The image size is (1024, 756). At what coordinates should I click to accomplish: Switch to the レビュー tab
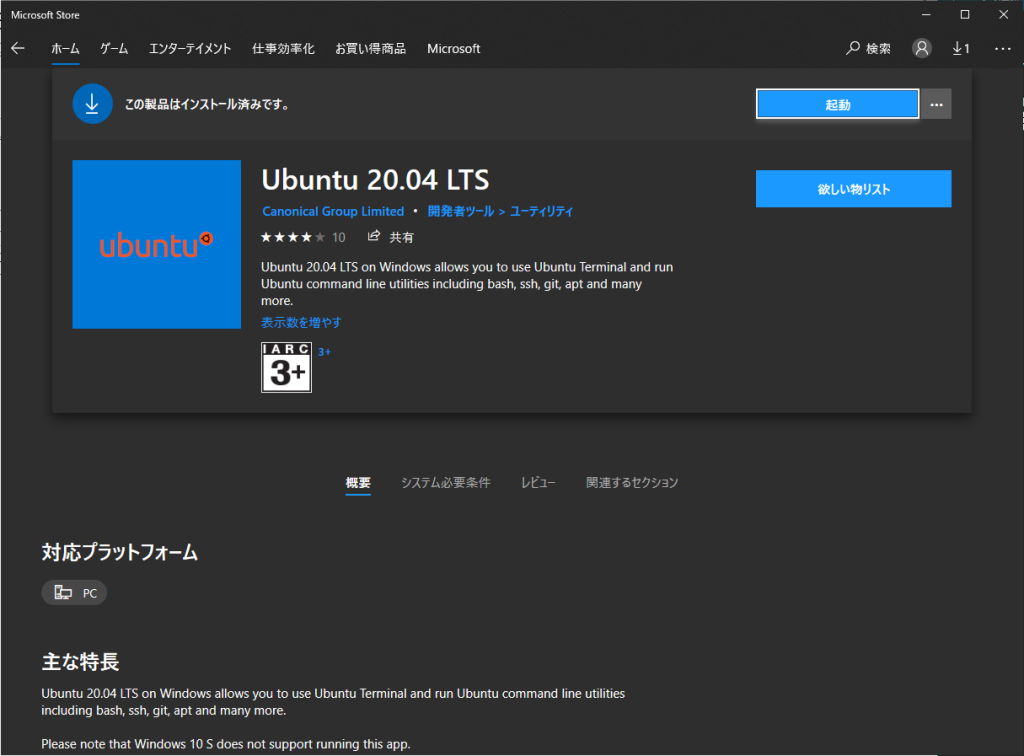[538, 482]
